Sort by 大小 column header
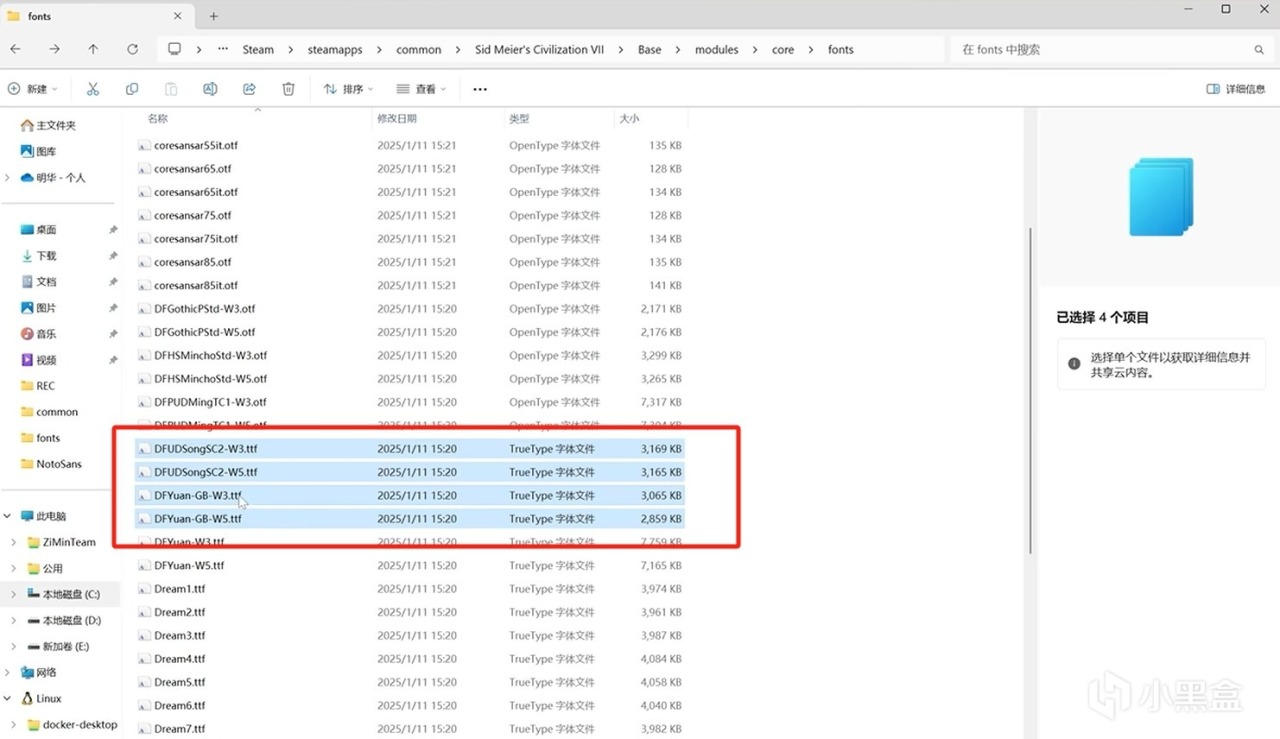1280x739 pixels. click(629, 118)
